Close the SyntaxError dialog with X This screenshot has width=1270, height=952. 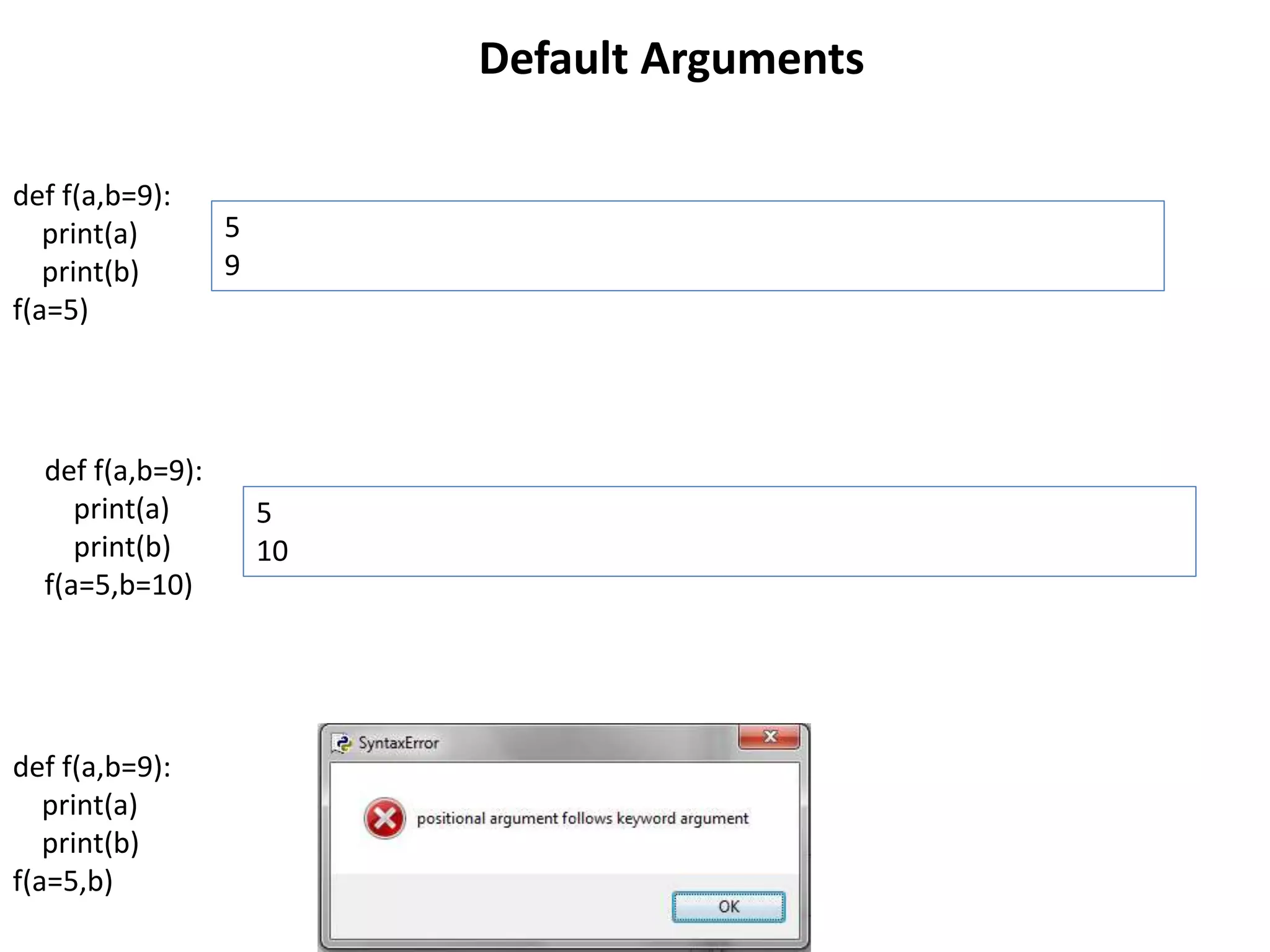(x=770, y=736)
